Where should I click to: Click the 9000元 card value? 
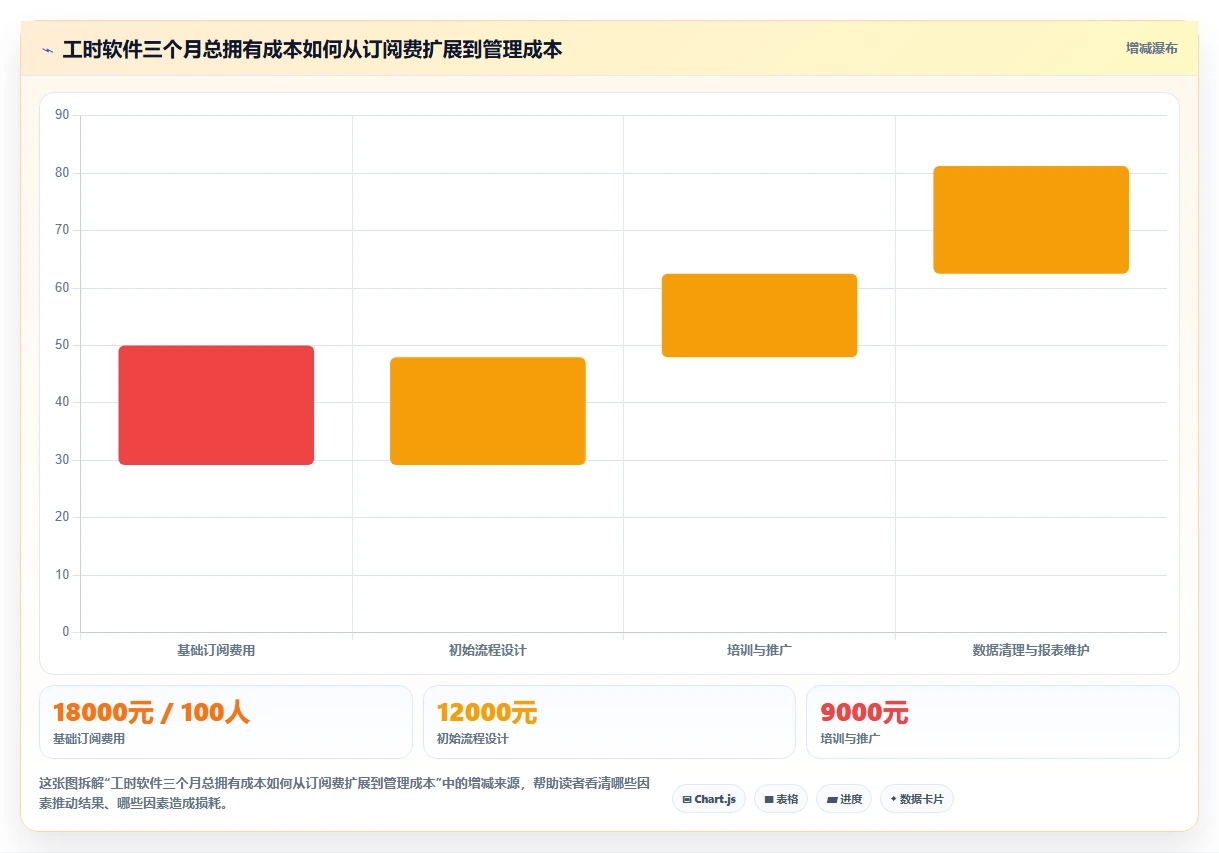click(x=864, y=712)
